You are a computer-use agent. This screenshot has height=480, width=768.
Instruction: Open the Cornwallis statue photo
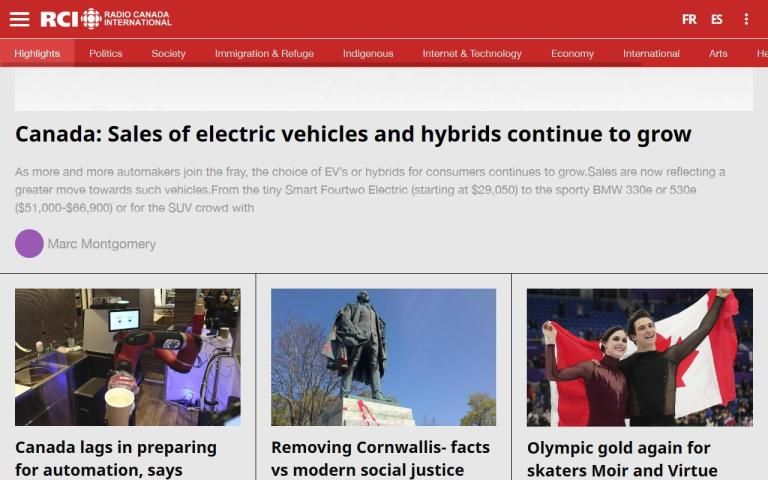tap(383, 357)
